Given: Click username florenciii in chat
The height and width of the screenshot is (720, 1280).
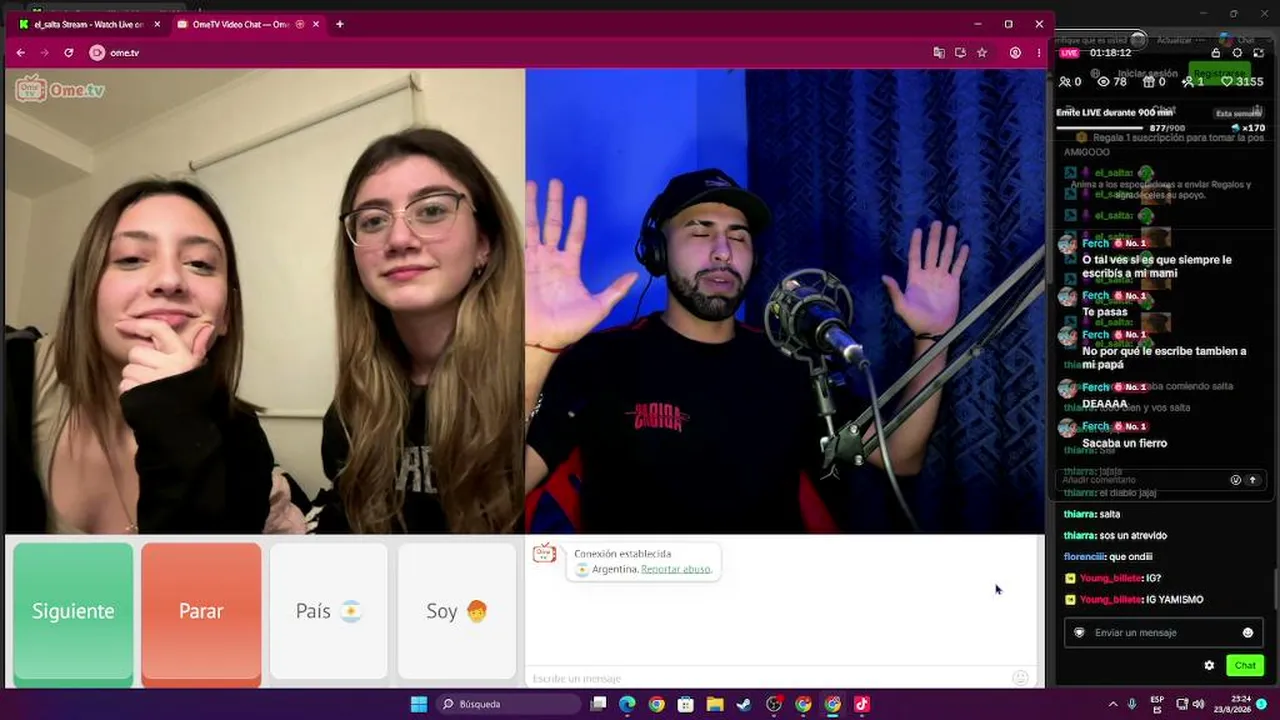Looking at the screenshot, I should pos(1083,557).
